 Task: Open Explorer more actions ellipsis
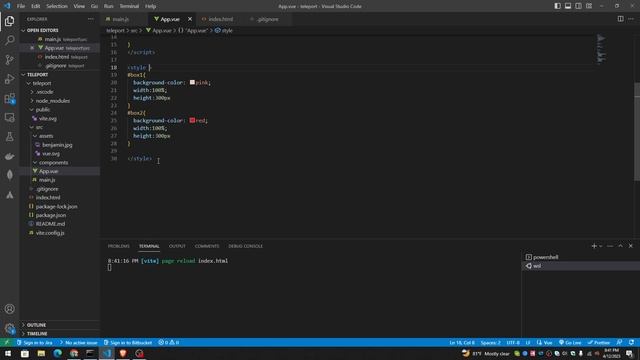pyautogui.click(x=91, y=19)
